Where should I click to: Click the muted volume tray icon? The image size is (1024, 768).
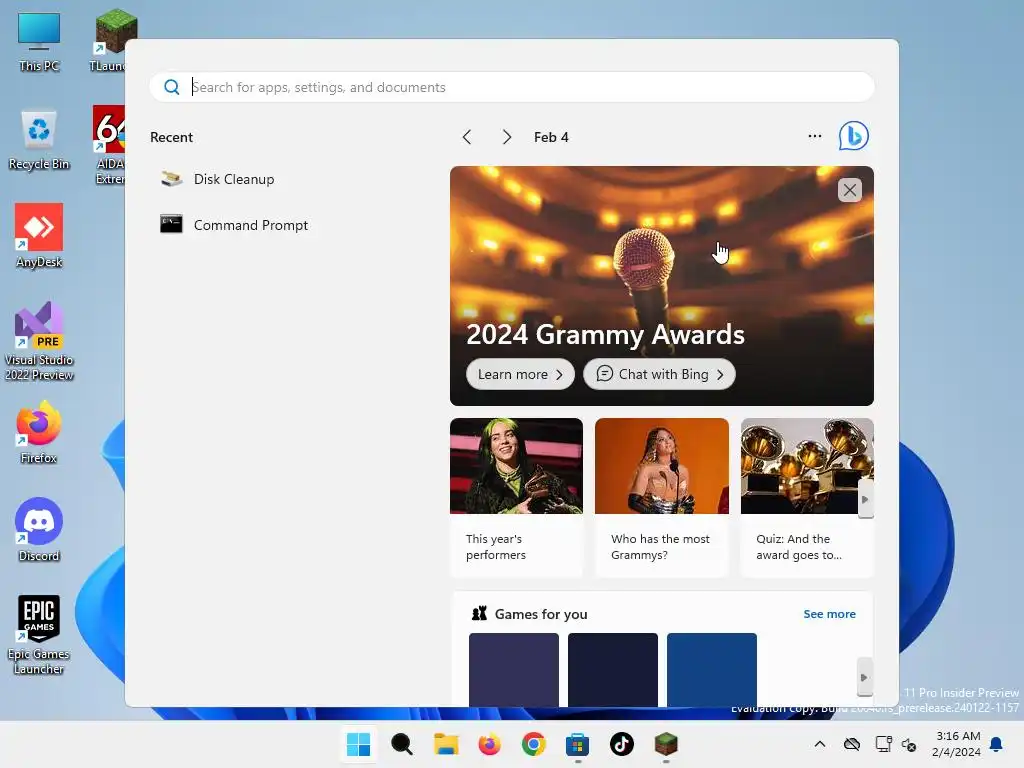tap(909, 744)
